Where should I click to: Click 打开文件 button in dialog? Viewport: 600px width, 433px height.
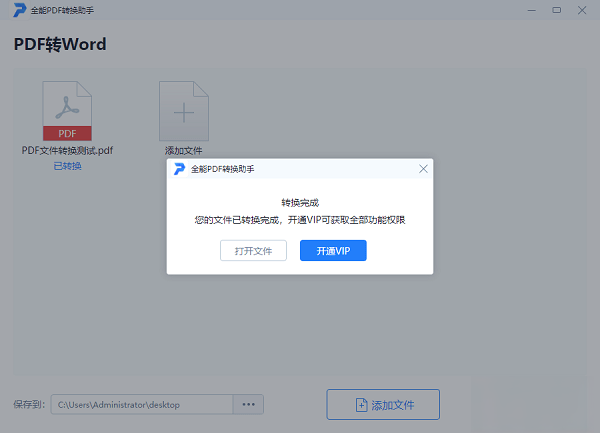[253, 251]
